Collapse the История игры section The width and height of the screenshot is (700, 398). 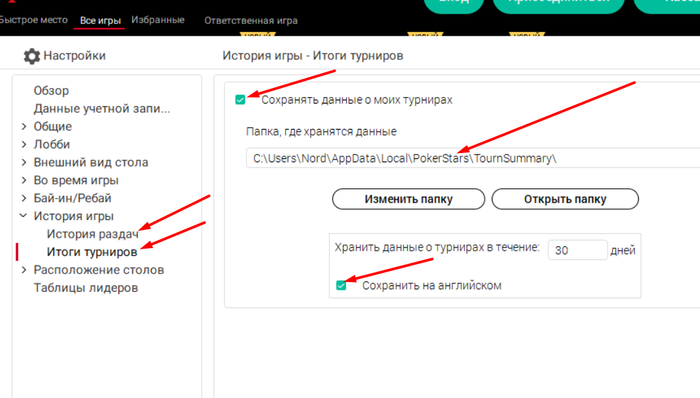pyautogui.click(x=24, y=216)
